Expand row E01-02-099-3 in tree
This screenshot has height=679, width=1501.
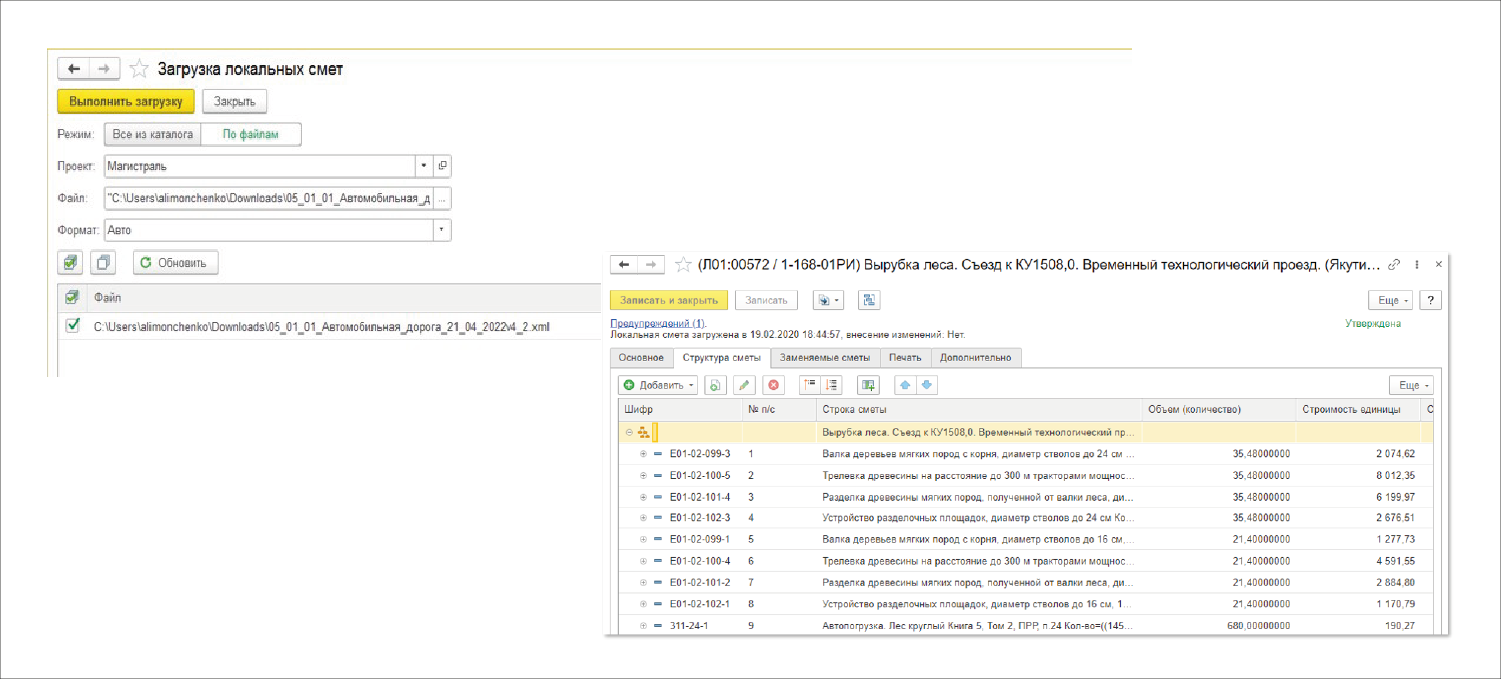(x=643, y=454)
